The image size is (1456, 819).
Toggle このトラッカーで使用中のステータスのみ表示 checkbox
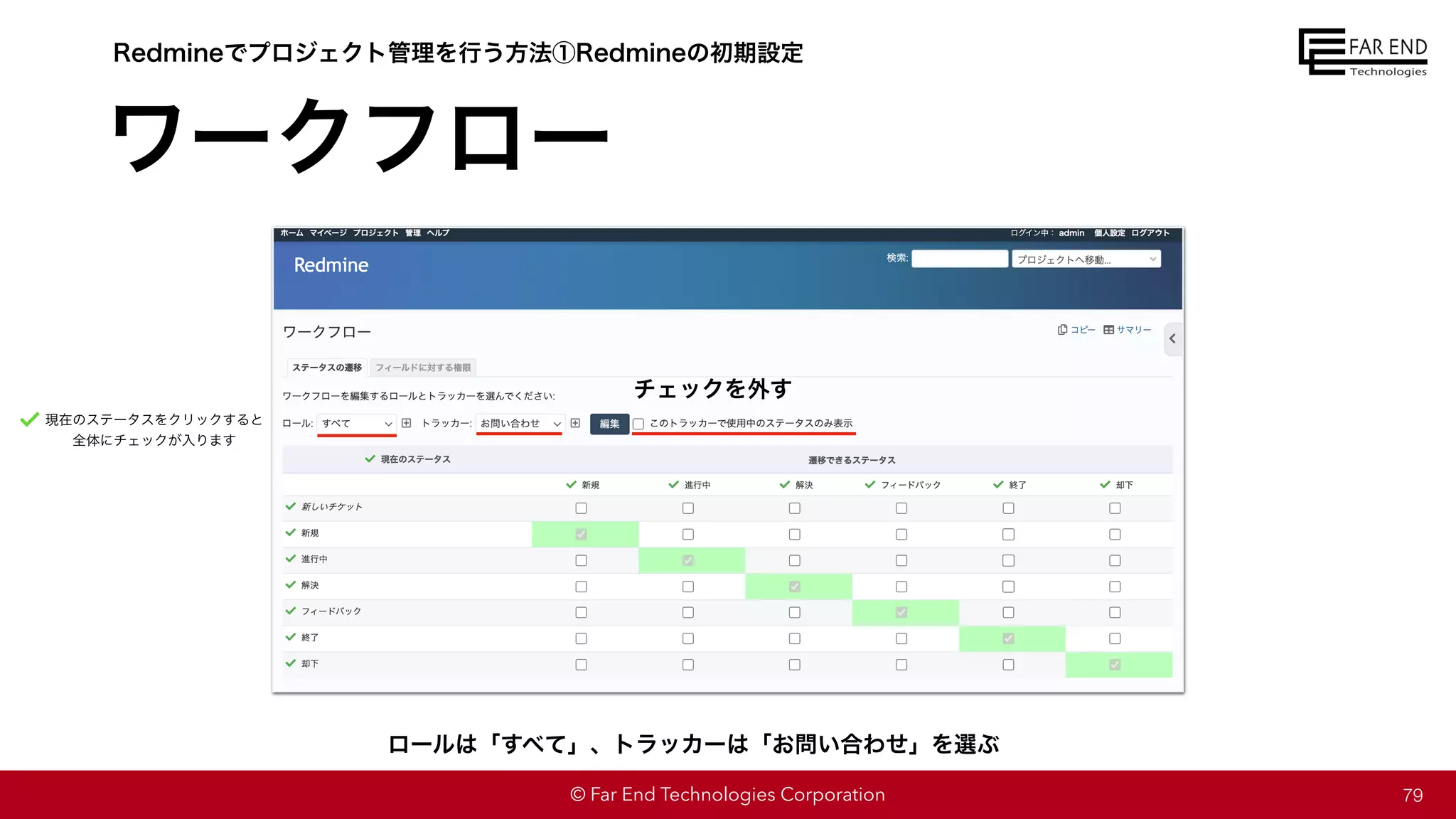638,424
